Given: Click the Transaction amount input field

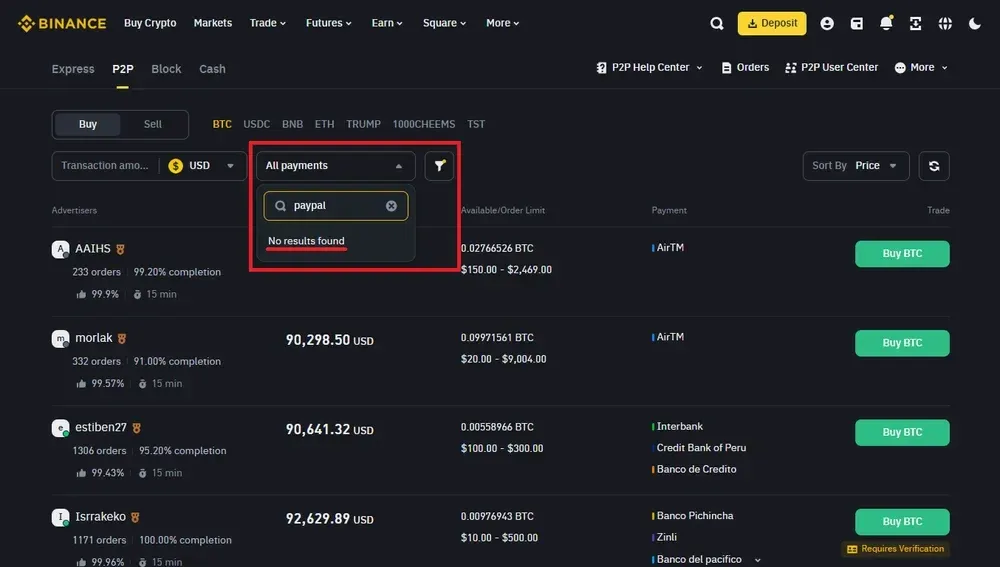Looking at the screenshot, I should 105,166.
